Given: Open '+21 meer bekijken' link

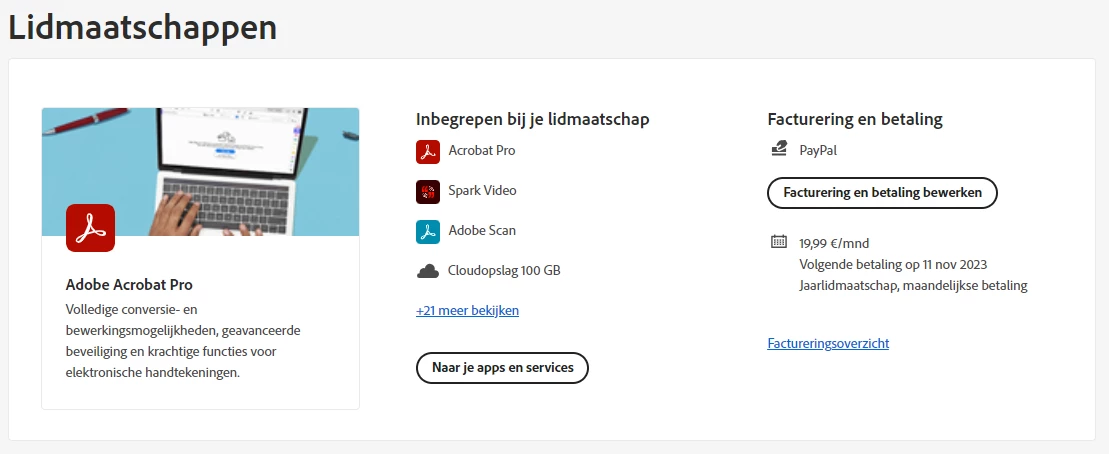Looking at the screenshot, I should [468, 310].
